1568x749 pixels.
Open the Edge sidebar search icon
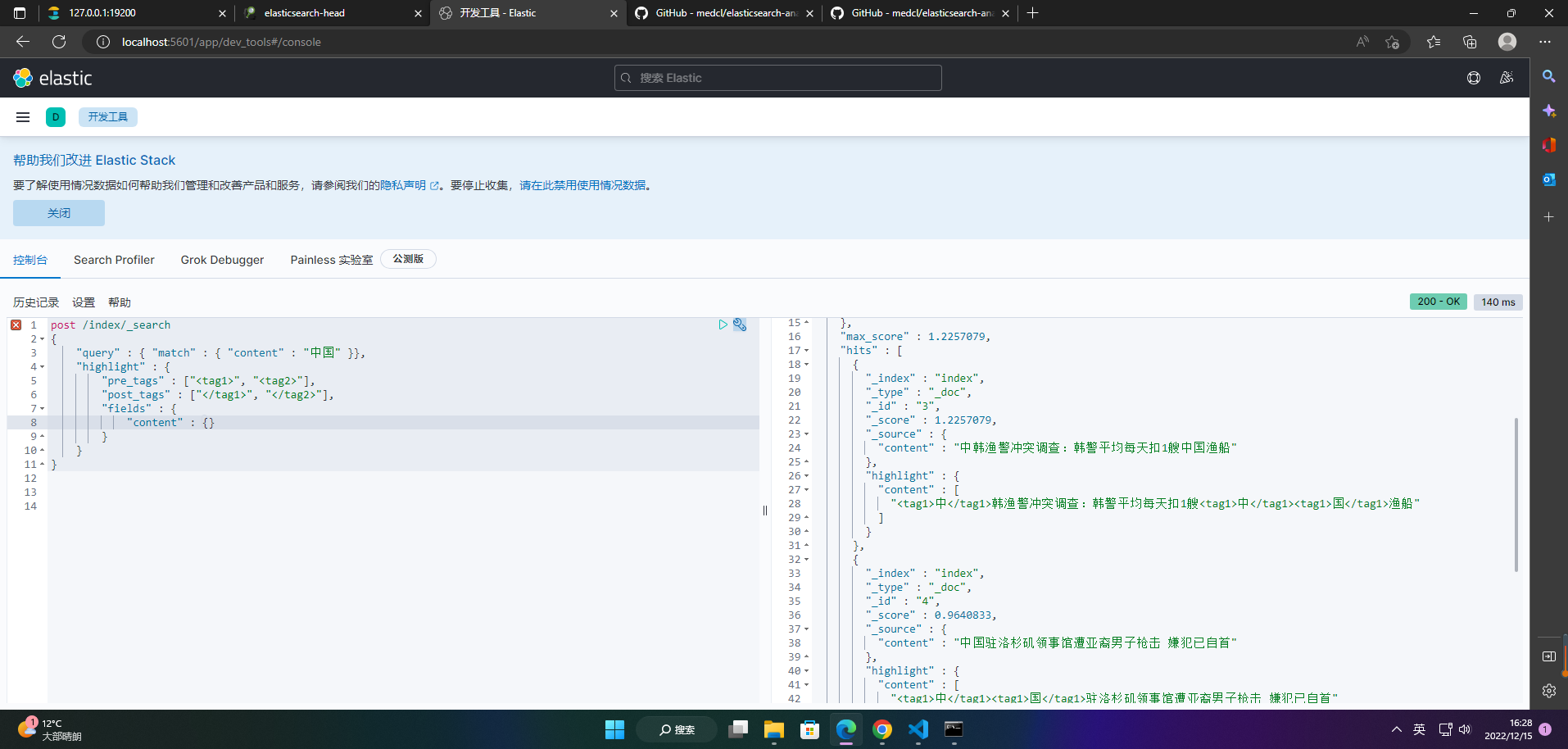1549,76
